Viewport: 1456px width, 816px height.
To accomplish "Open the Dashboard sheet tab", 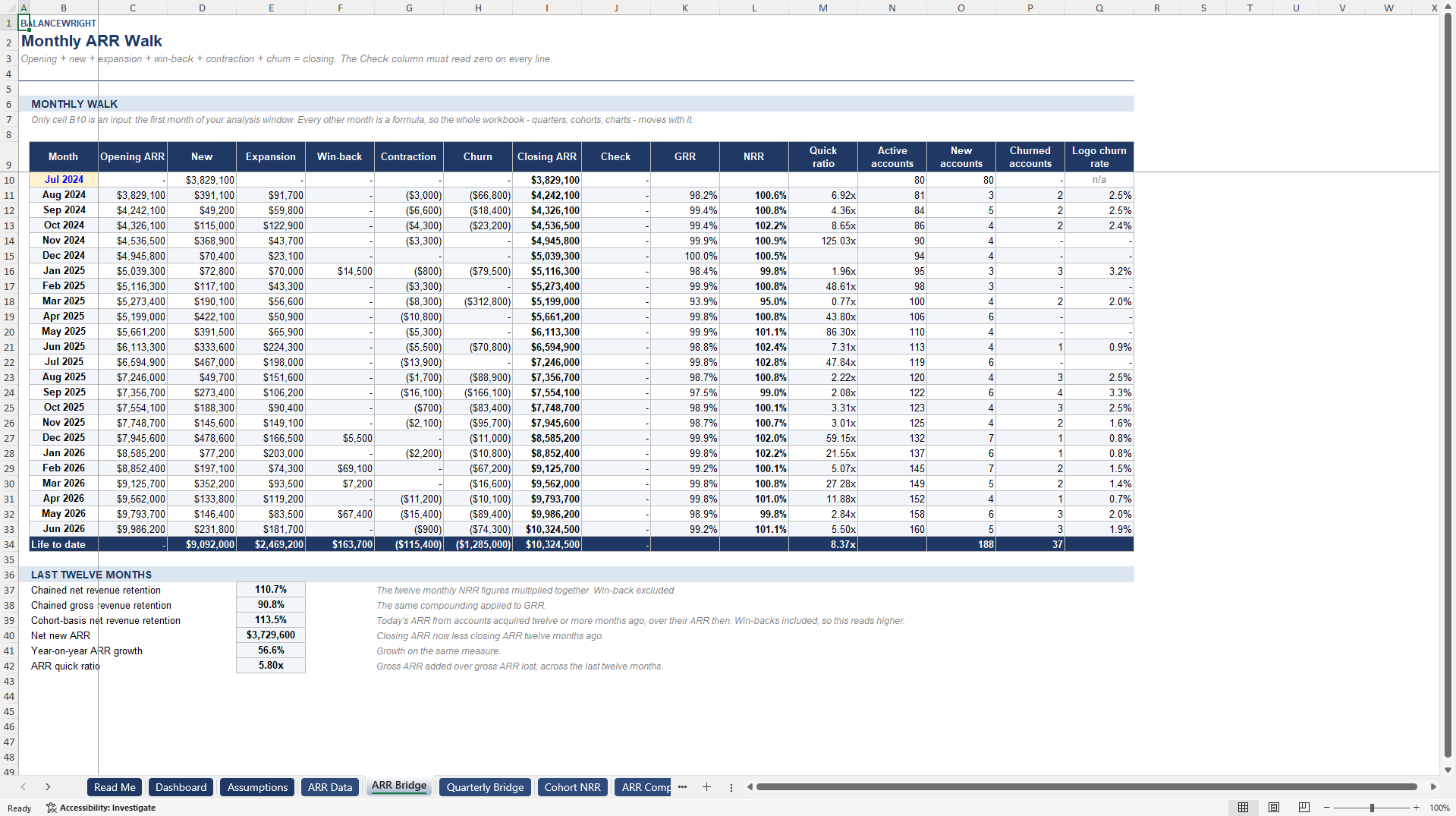I will (181, 787).
